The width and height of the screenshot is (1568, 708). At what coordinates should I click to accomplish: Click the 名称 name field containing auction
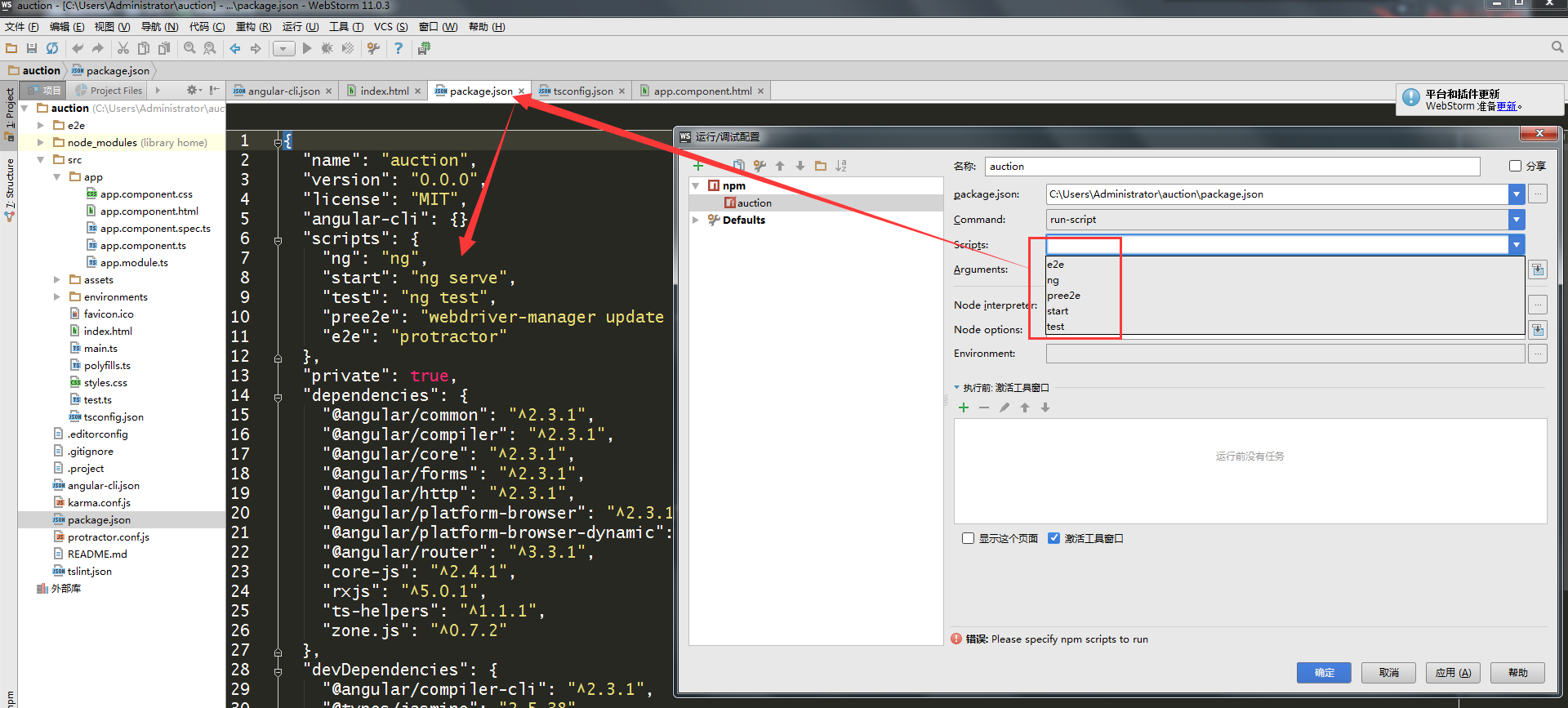(1232, 167)
